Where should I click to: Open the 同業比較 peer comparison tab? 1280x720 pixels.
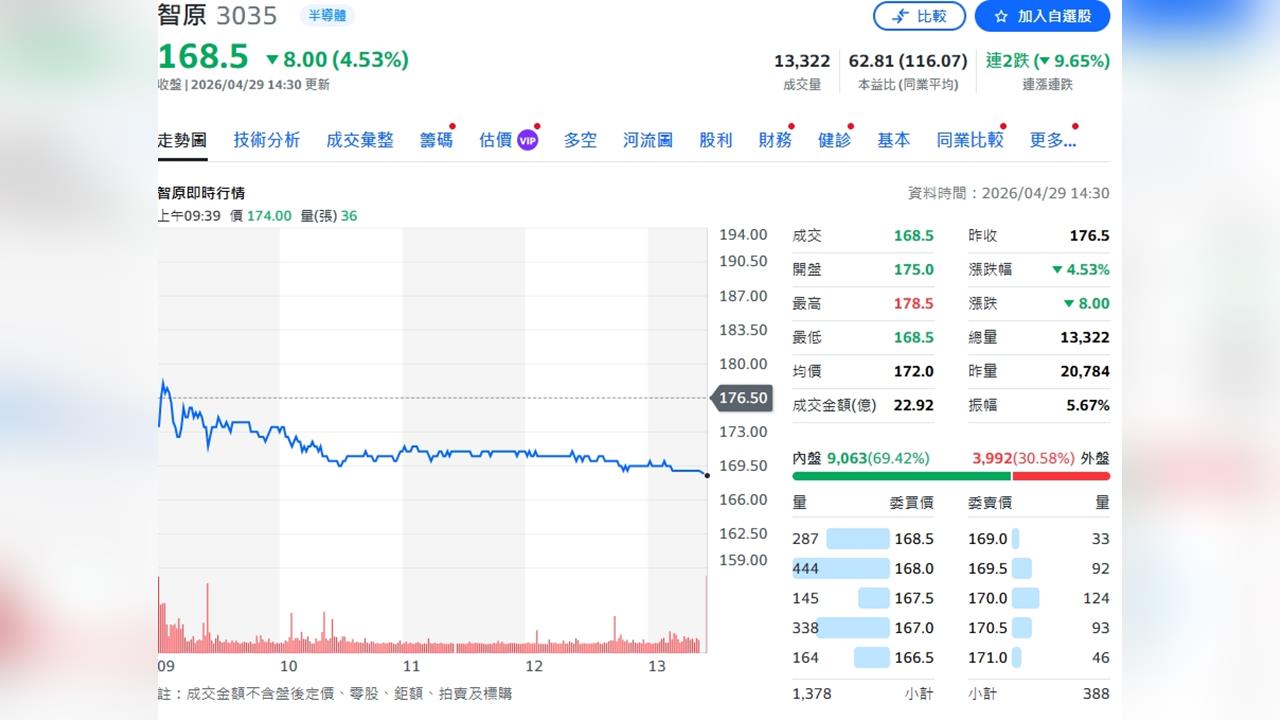(969, 140)
